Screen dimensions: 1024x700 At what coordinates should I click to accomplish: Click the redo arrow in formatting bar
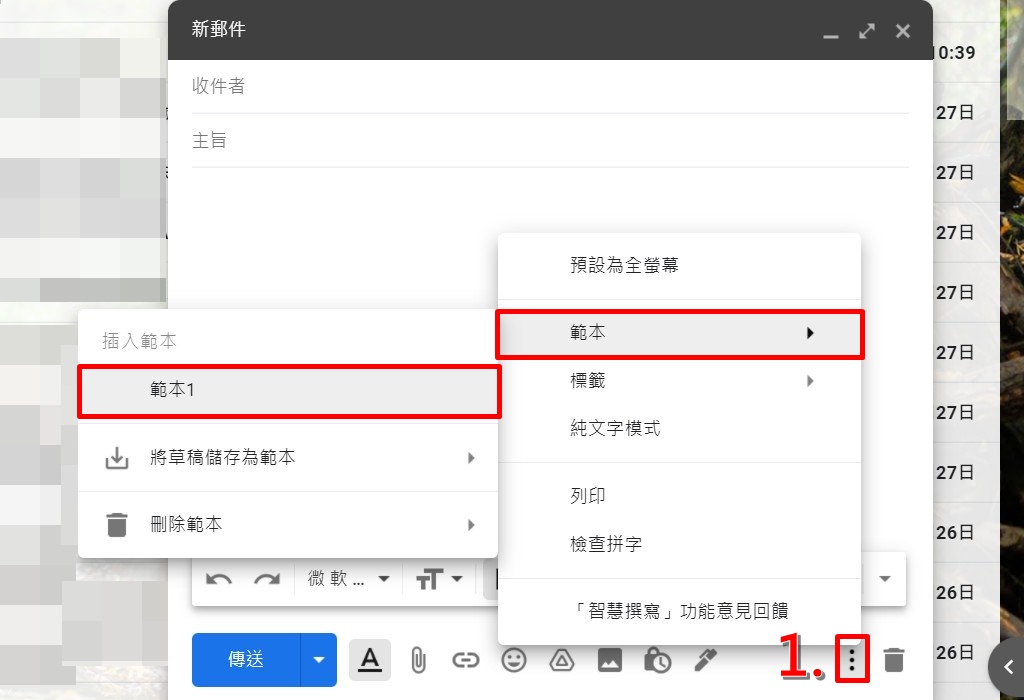(266, 579)
